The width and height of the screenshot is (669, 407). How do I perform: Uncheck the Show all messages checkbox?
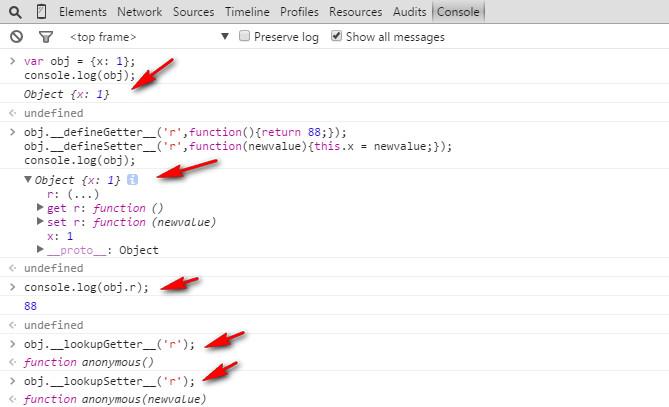[336, 36]
